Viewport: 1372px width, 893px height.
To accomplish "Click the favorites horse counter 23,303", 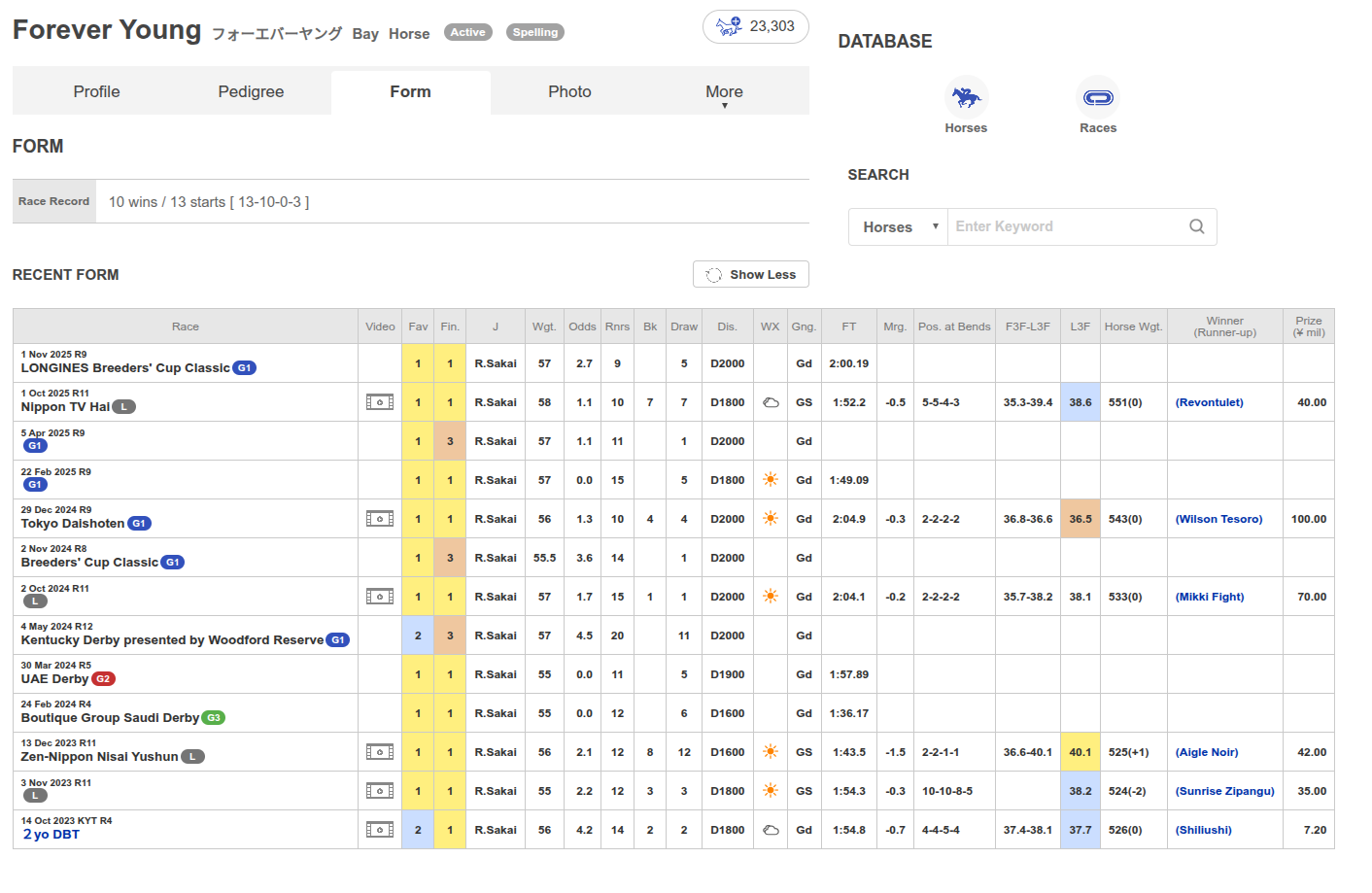I will tap(756, 26).
